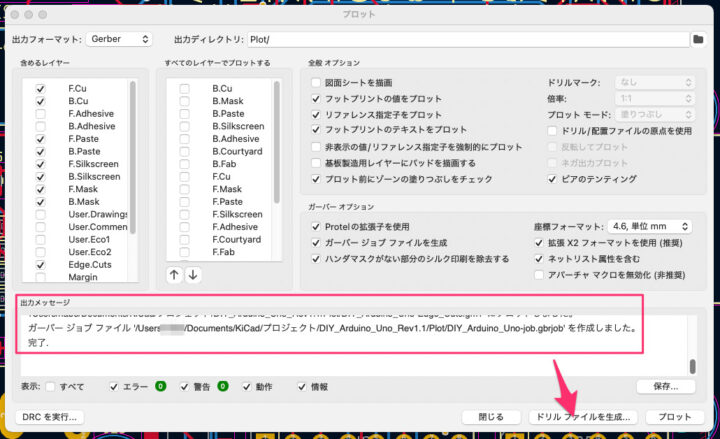This screenshot has width=720, height=439.
Task: Check 図面シートを描画 option
Action: [316, 82]
